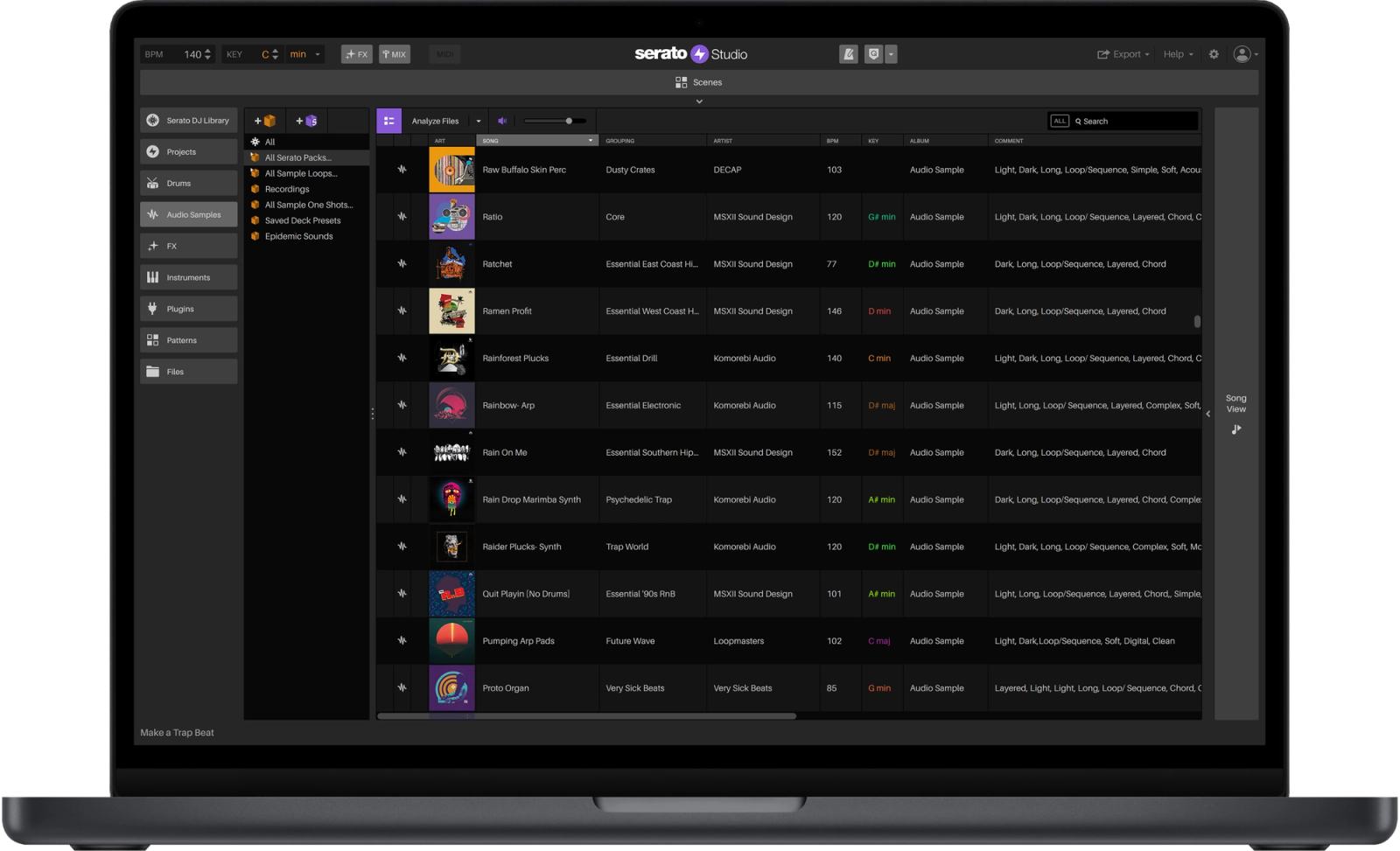Viewport: 1400px width, 851px height.
Task: Select the Instruments panel
Action: pyautogui.click(x=187, y=276)
